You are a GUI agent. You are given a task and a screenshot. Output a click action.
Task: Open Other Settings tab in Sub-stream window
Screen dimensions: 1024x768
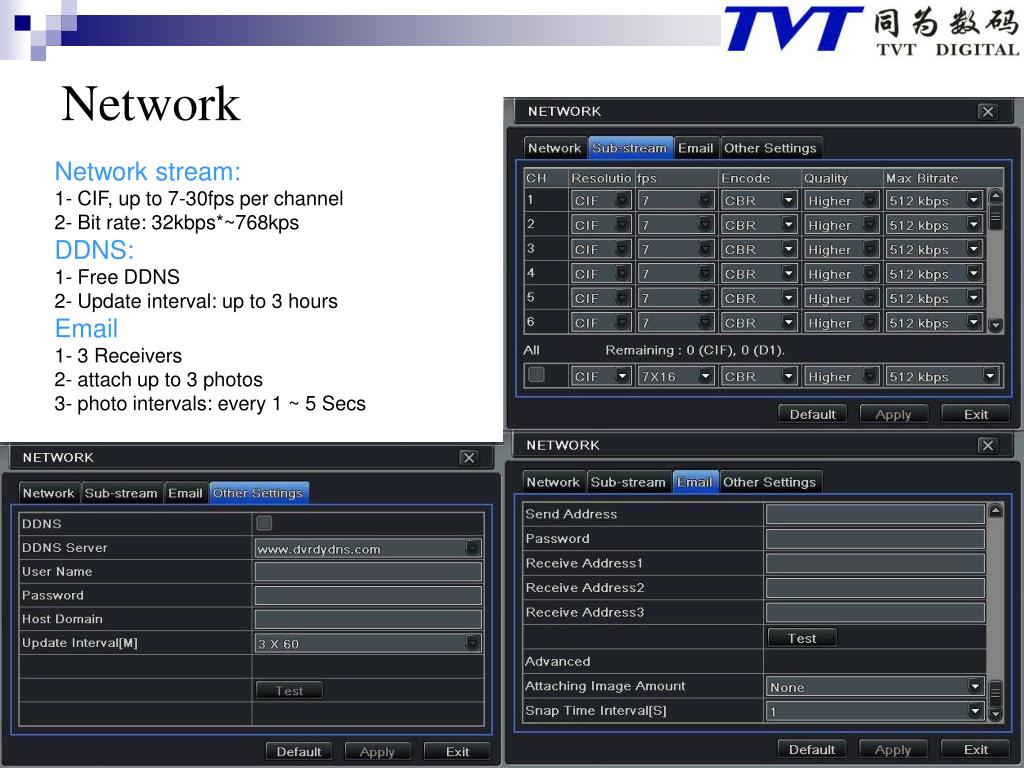(770, 148)
